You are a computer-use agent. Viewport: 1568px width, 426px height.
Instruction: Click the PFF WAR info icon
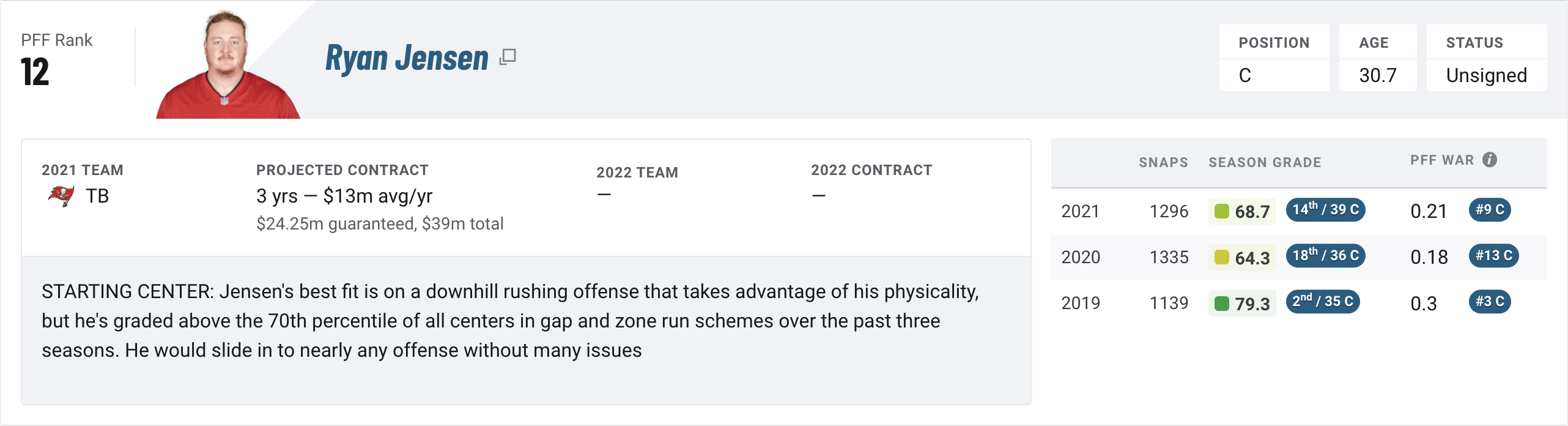coord(1490,160)
